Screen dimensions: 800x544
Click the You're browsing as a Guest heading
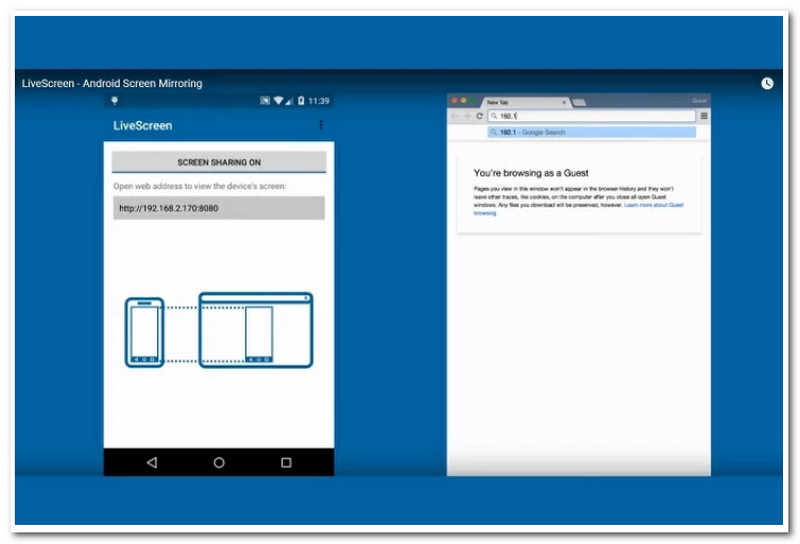click(x=531, y=173)
